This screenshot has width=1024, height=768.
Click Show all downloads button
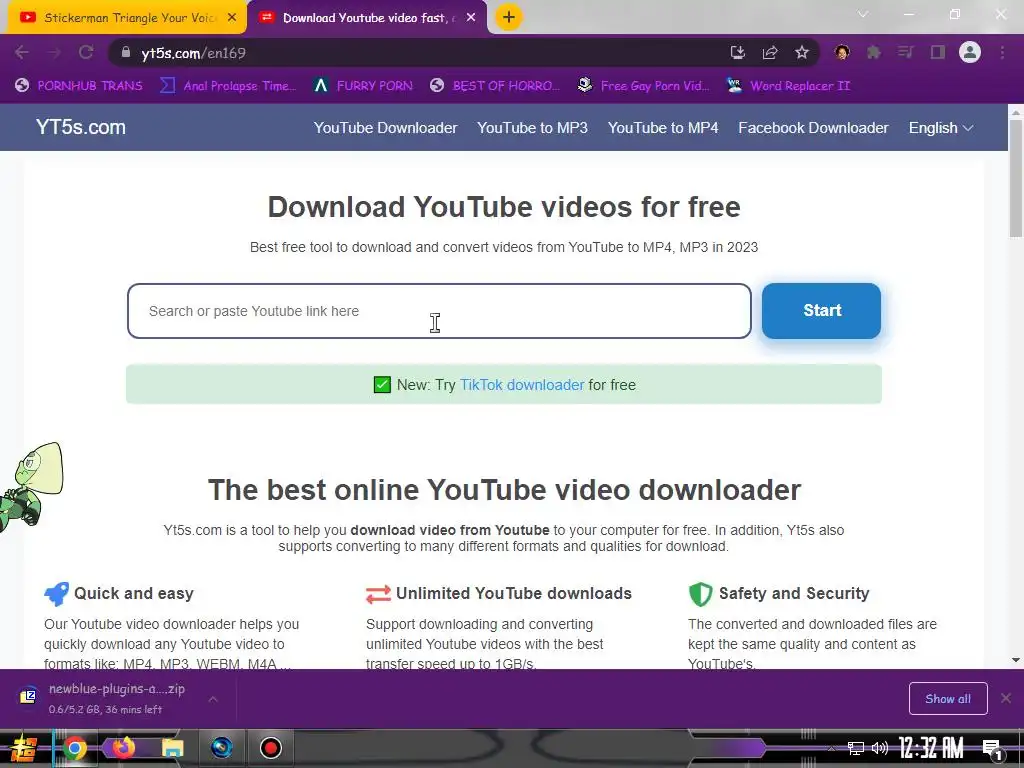coord(948,699)
